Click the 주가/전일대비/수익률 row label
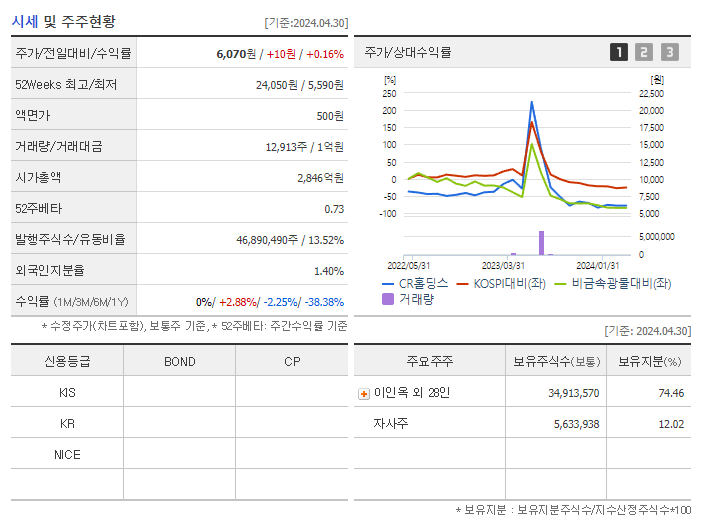 73,53
